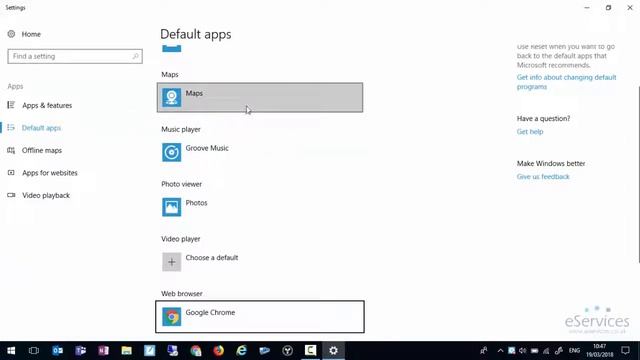The width and height of the screenshot is (640, 360).
Task: Open Internet Explorer from taskbar
Action: [x=242, y=350]
